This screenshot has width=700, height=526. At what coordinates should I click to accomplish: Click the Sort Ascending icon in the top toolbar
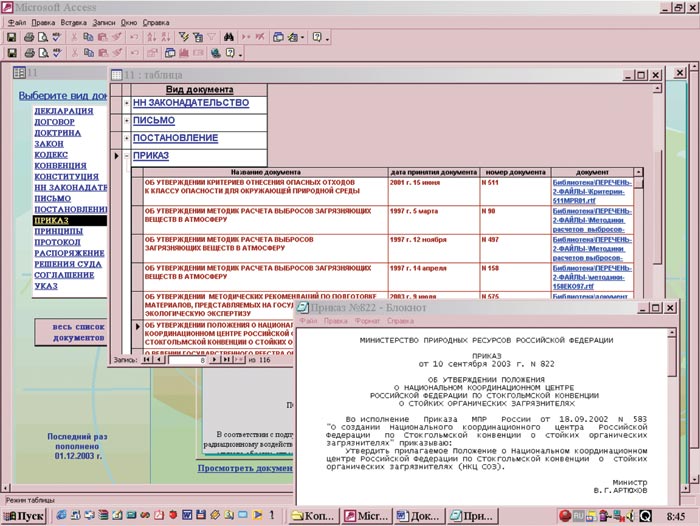pos(151,37)
